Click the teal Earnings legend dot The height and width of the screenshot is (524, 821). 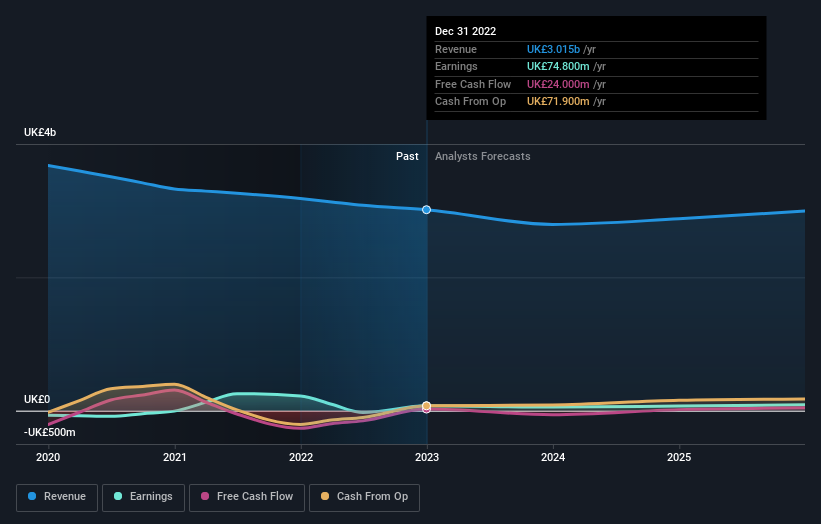click(118, 496)
